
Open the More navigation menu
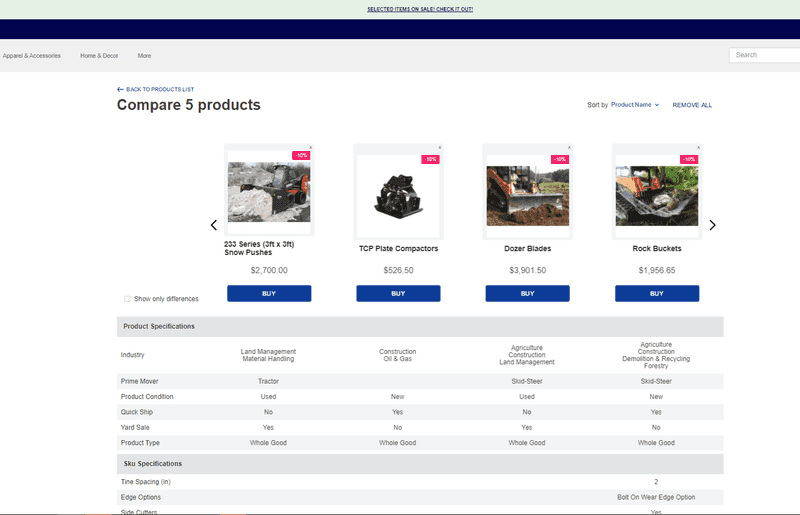click(144, 56)
